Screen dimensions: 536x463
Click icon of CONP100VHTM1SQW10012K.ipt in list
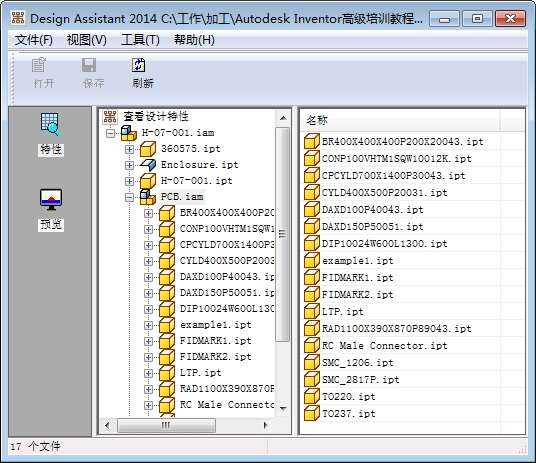(x=311, y=159)
